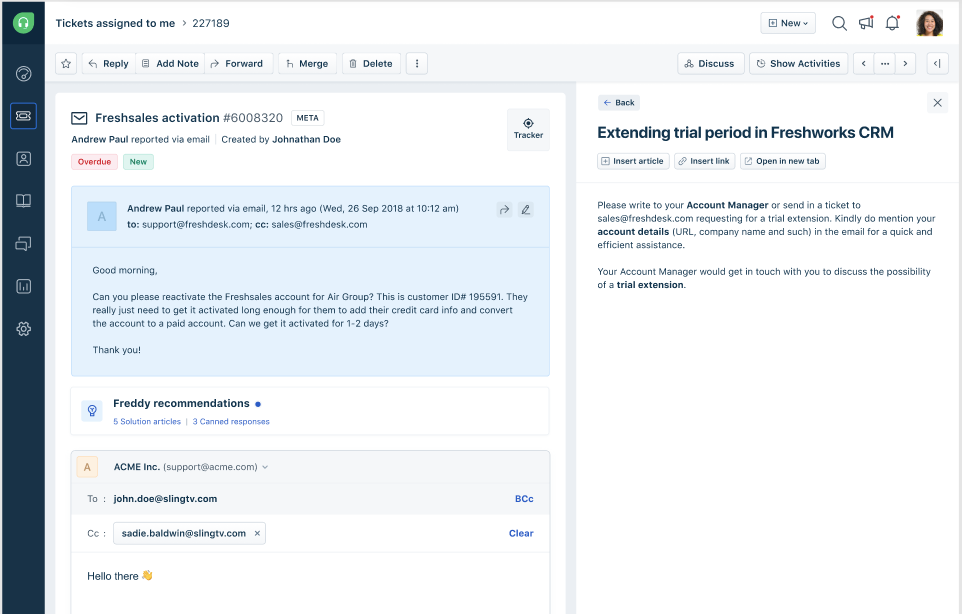The height and width of the screenshot is (614, 962).
Task: Click Insert link
Action: 704,161
